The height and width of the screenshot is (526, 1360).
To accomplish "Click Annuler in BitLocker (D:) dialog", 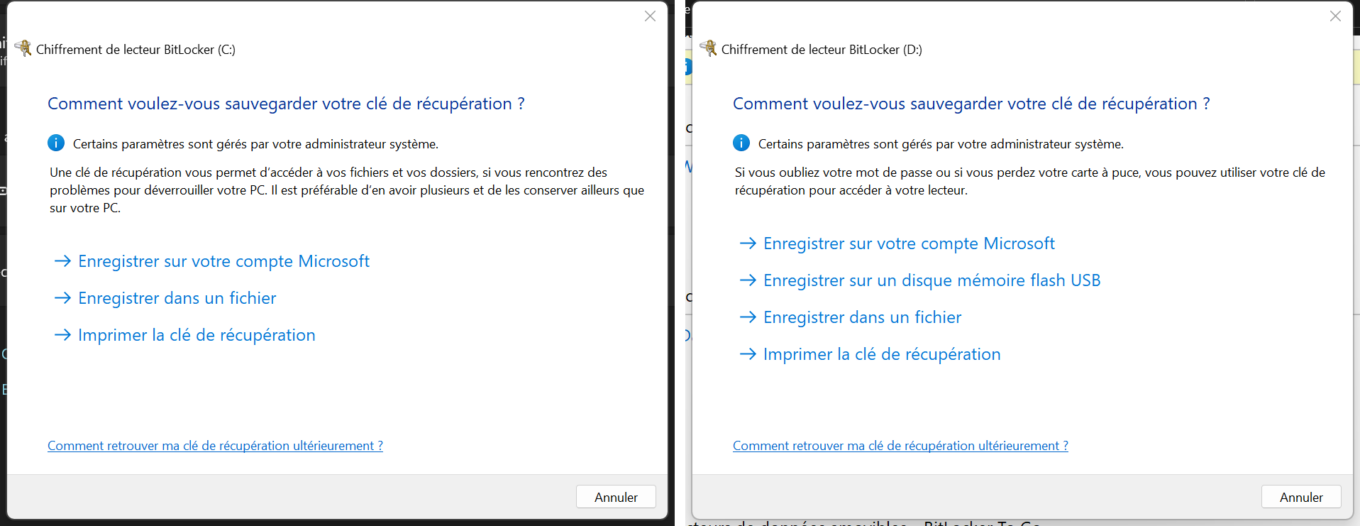I will (1301, 497).
